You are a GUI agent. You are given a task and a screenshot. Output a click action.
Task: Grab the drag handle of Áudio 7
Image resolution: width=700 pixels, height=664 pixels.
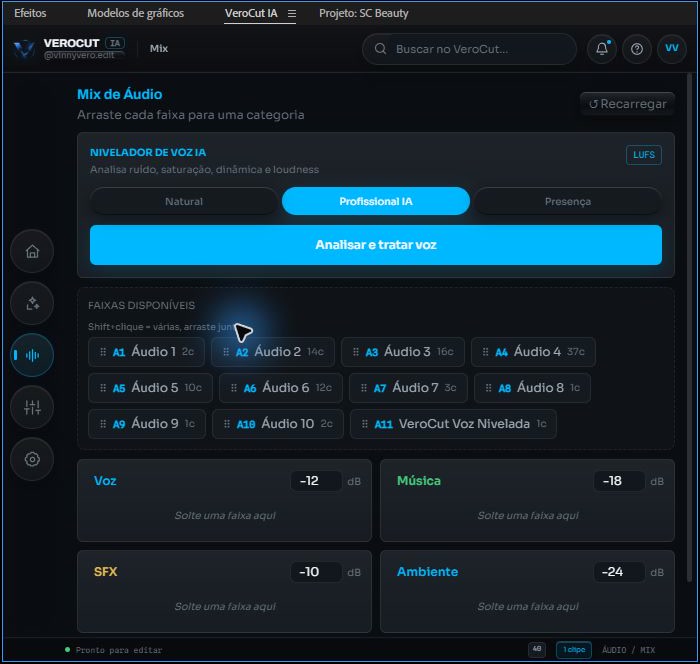(x=364, y=388)
